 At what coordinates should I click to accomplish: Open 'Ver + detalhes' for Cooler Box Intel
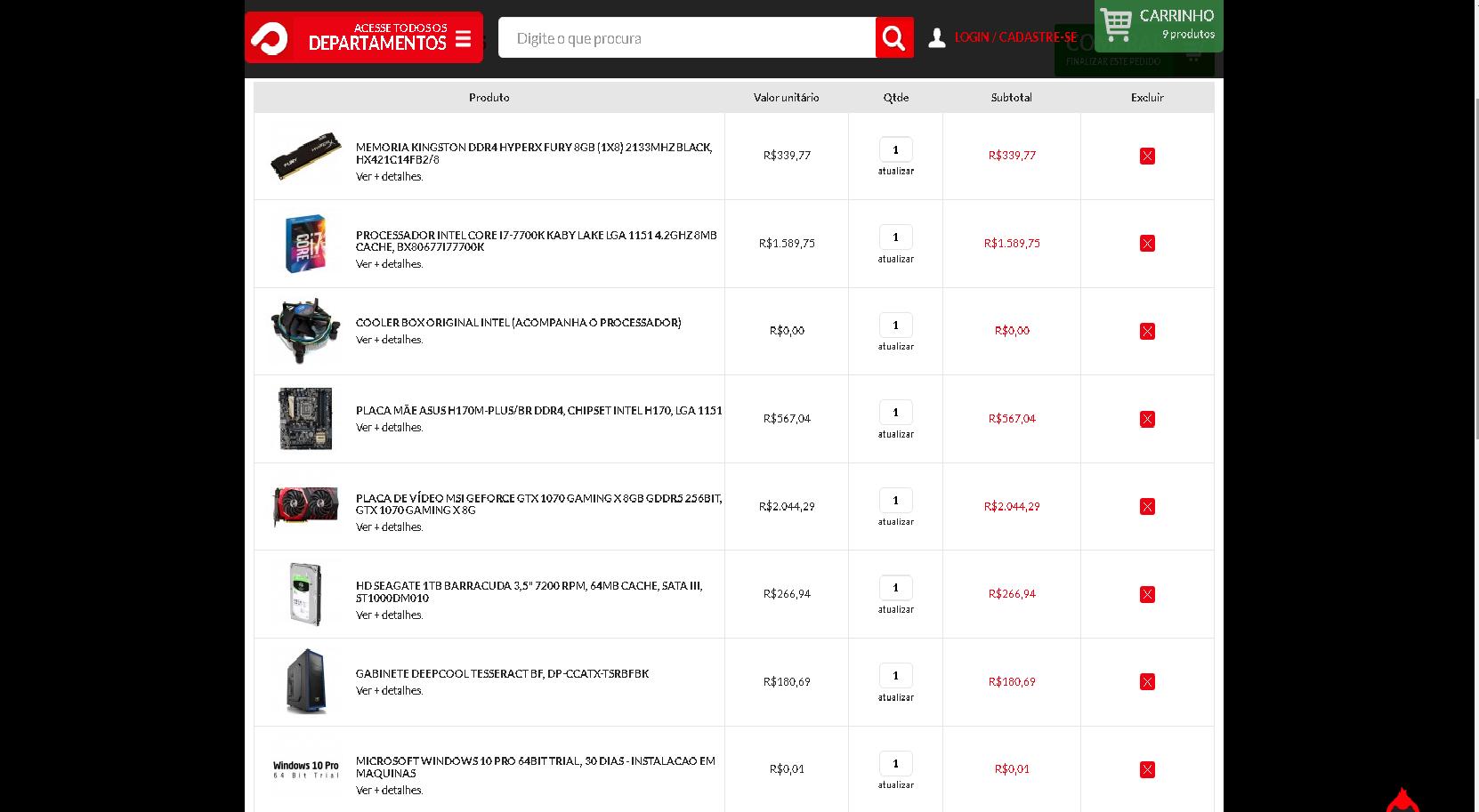[x=389, y=339]
